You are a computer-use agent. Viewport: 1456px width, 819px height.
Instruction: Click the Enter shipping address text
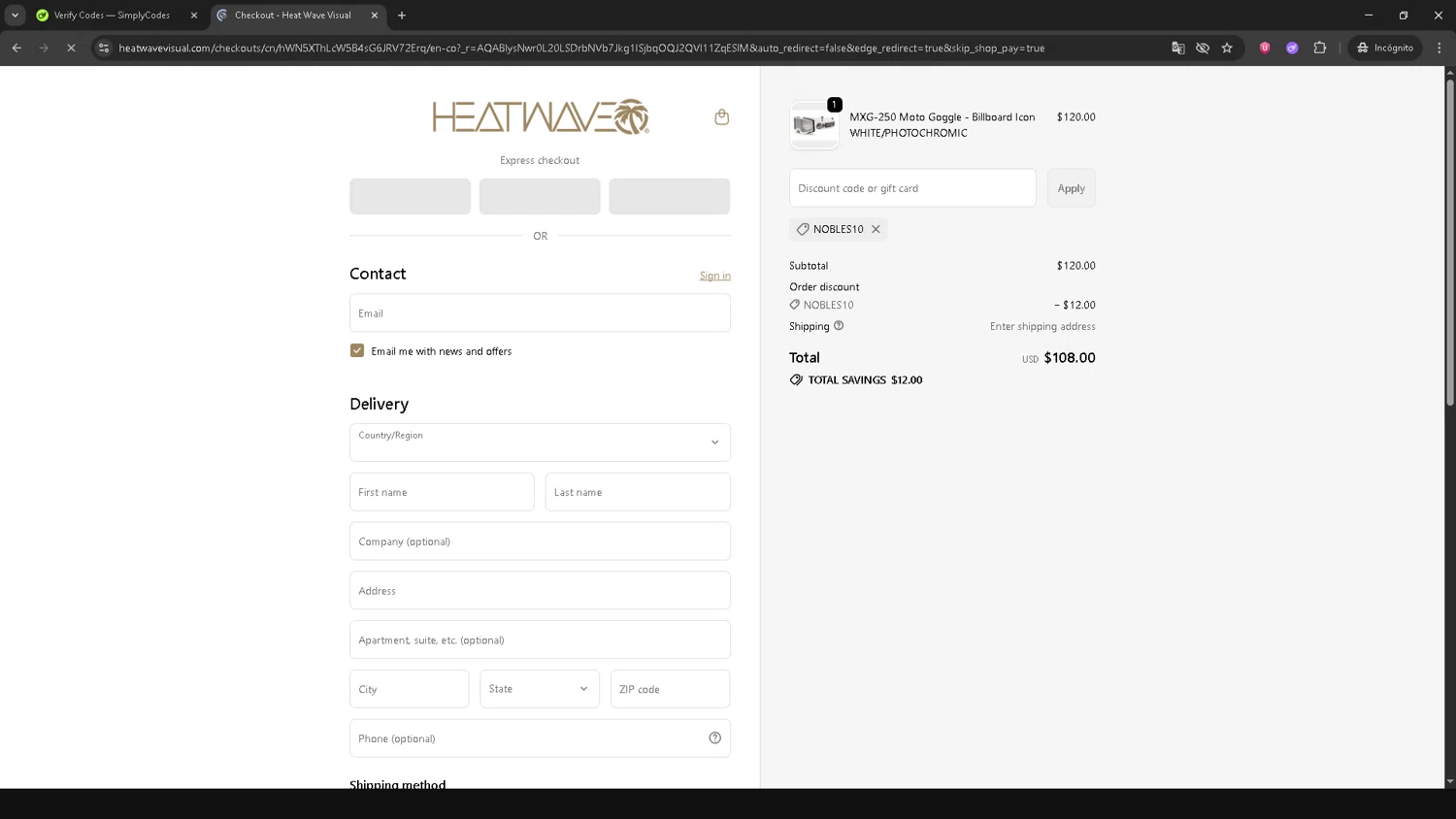(1042, 327)
